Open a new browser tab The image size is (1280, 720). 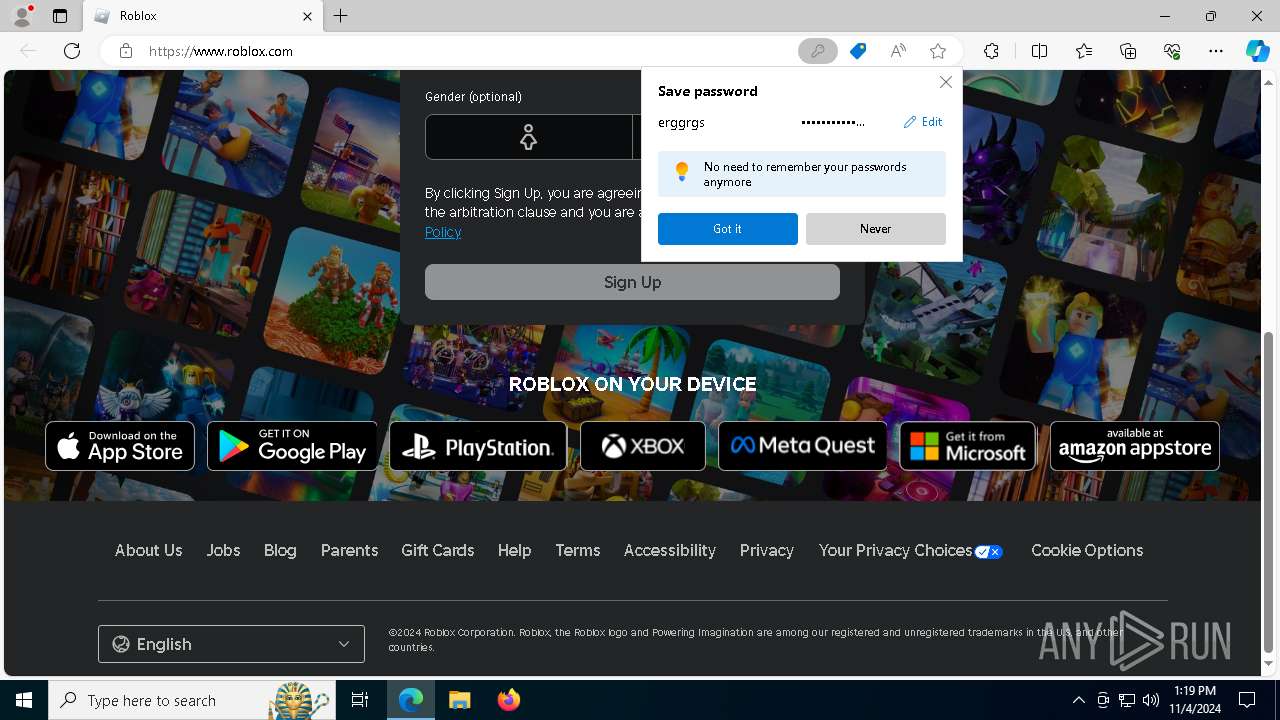(341, 16)
